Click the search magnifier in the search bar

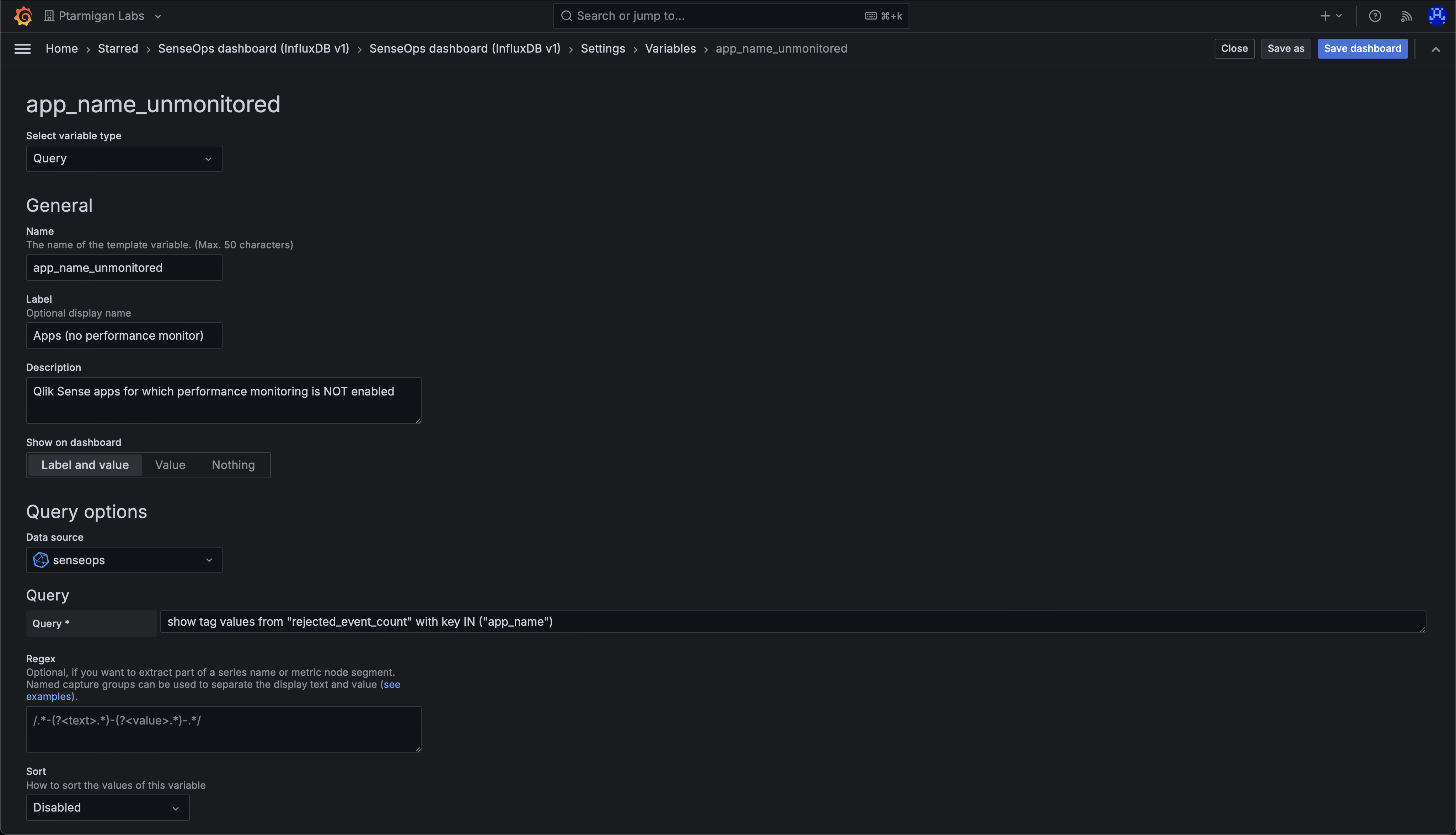tap(567, 16)
